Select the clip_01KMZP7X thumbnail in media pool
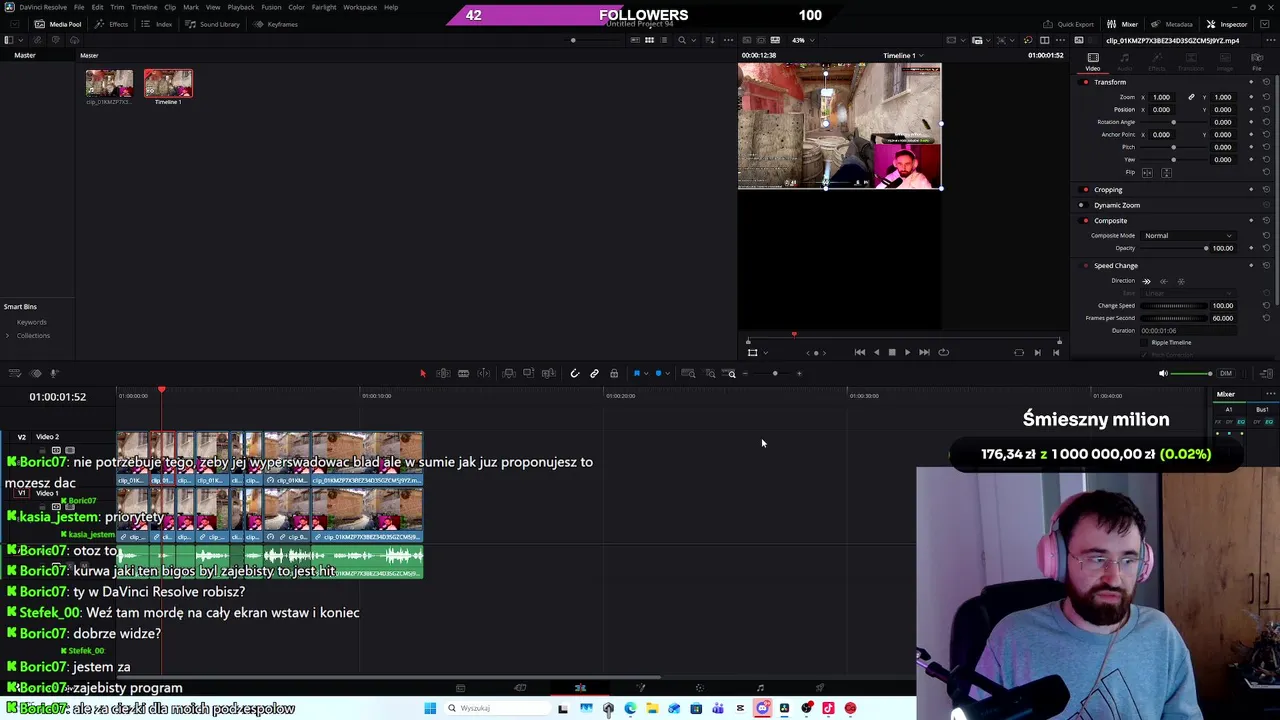This screenshot has height=720, width=1280. (x=109, y=84)
